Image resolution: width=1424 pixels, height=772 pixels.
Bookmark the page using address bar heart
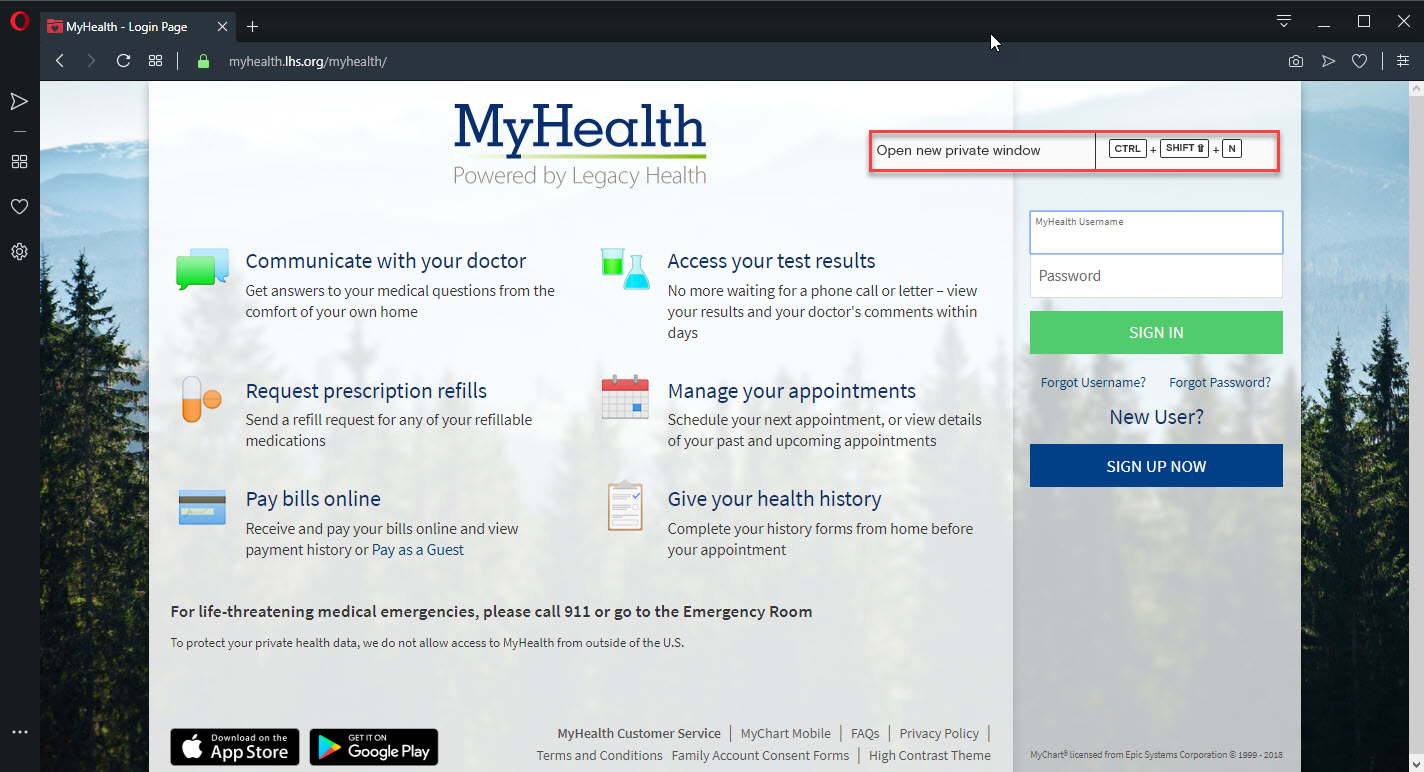pyautogui.click(x=1360, y=60)
